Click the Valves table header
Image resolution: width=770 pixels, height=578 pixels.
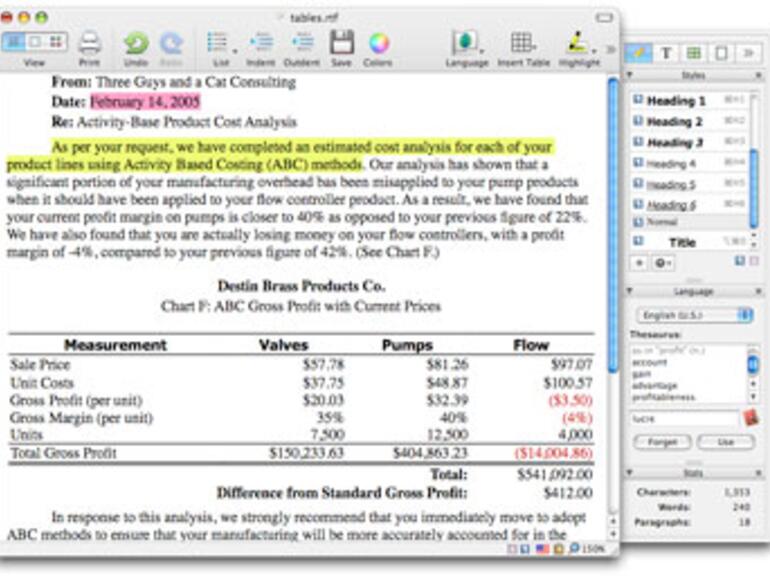[283, 345]
